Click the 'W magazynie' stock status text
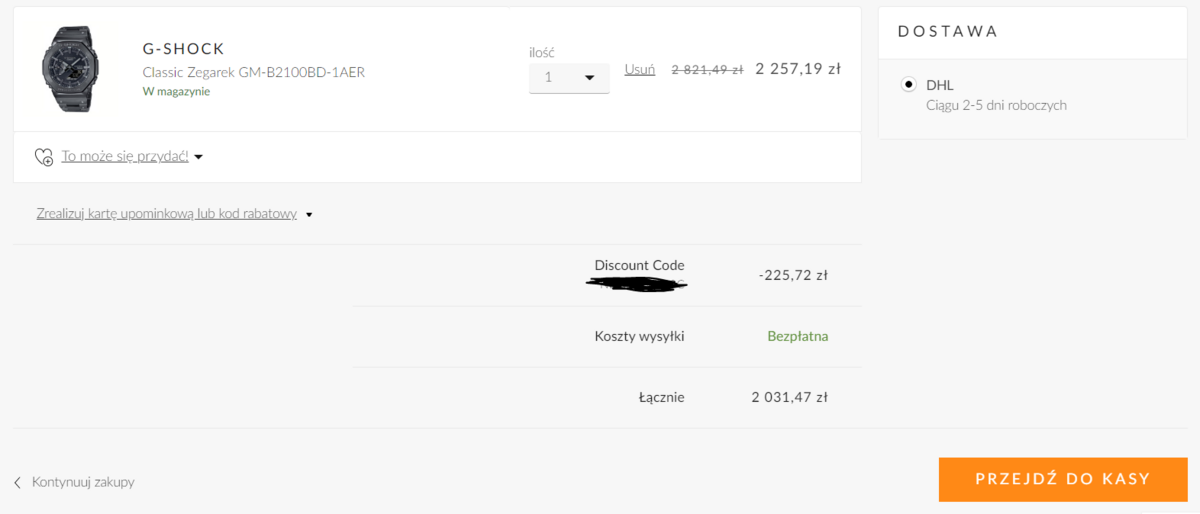1200x514 pixels. (x=176, y=91)
